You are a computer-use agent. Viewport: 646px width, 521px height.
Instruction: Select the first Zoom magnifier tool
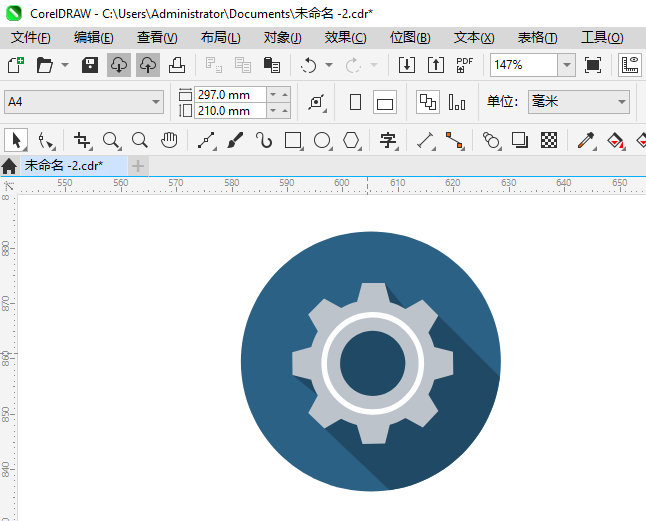[x=111, y=140]
